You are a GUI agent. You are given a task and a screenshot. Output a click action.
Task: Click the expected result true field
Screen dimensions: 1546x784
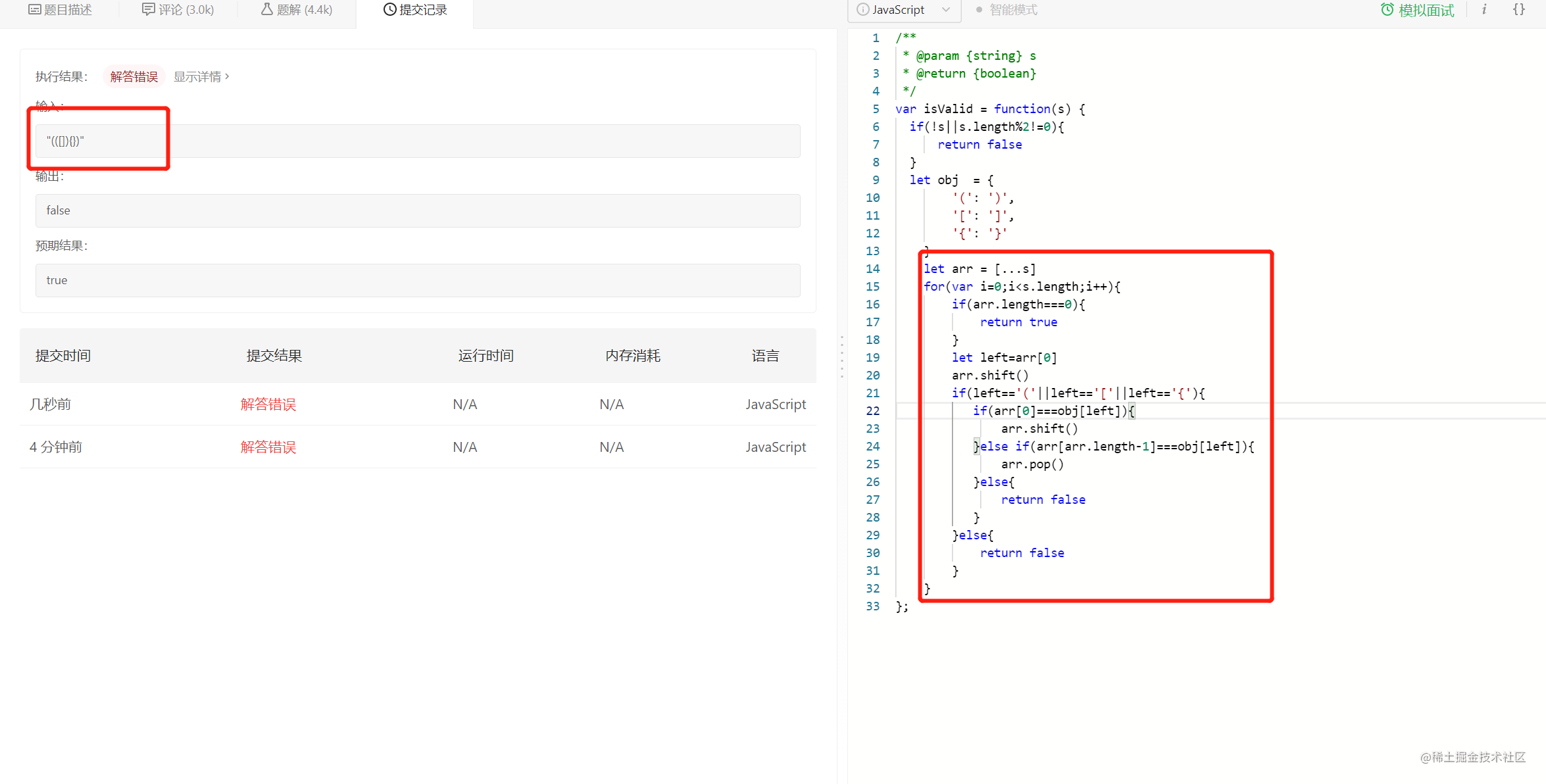coord(418,280)
